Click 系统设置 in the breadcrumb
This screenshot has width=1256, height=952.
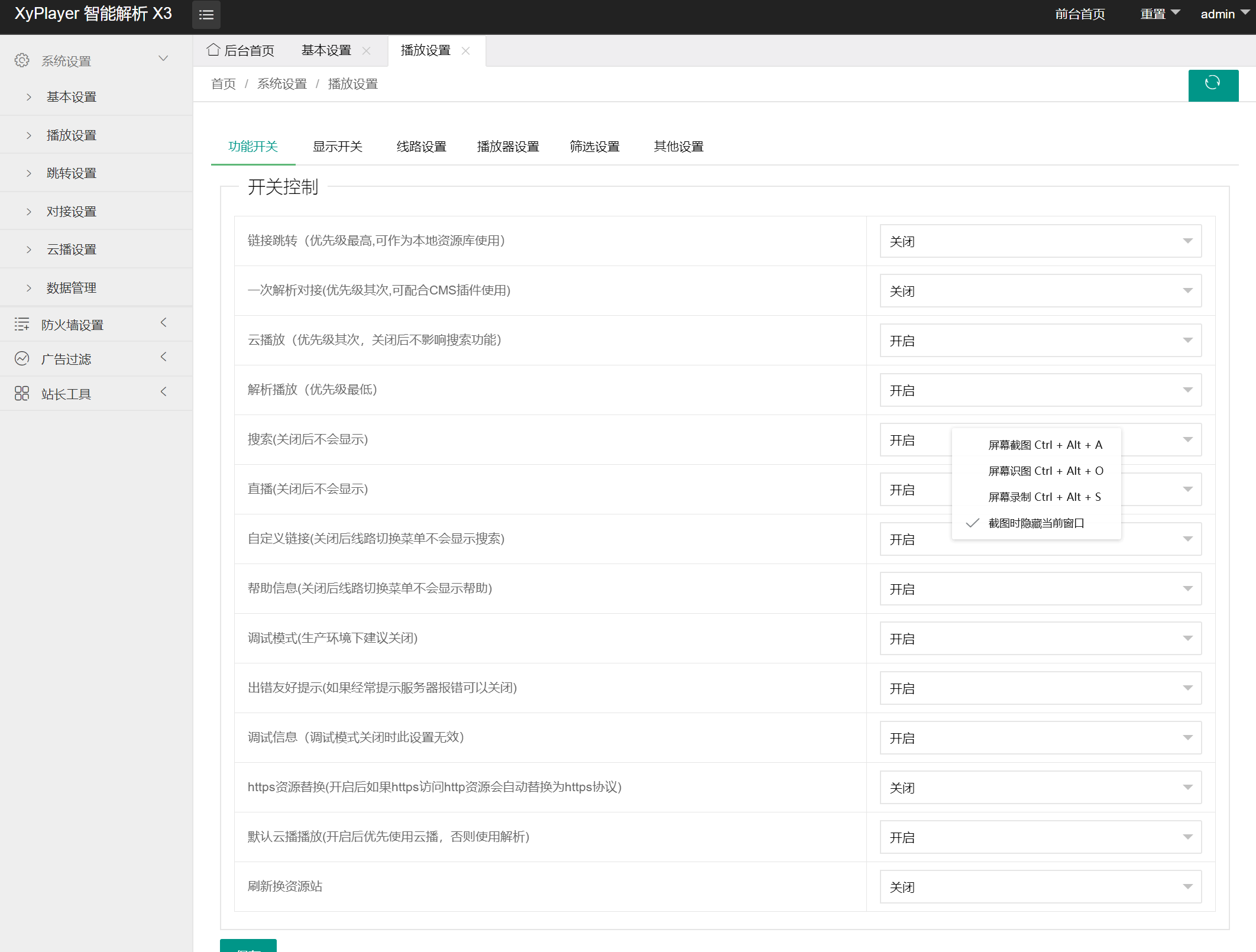pos(281,84)
